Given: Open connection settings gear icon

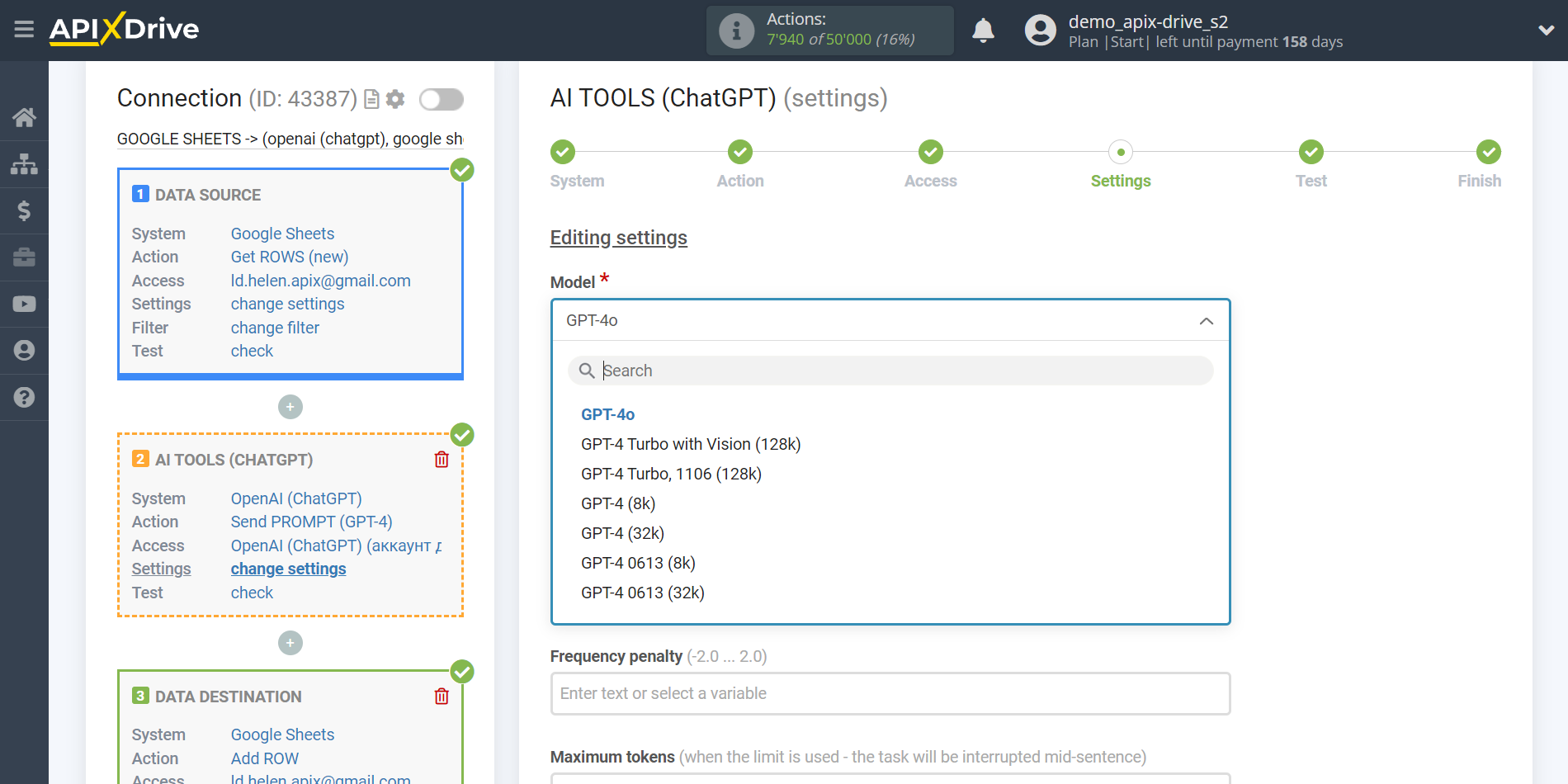Looking at the screenshot, I should click(395, 99).
